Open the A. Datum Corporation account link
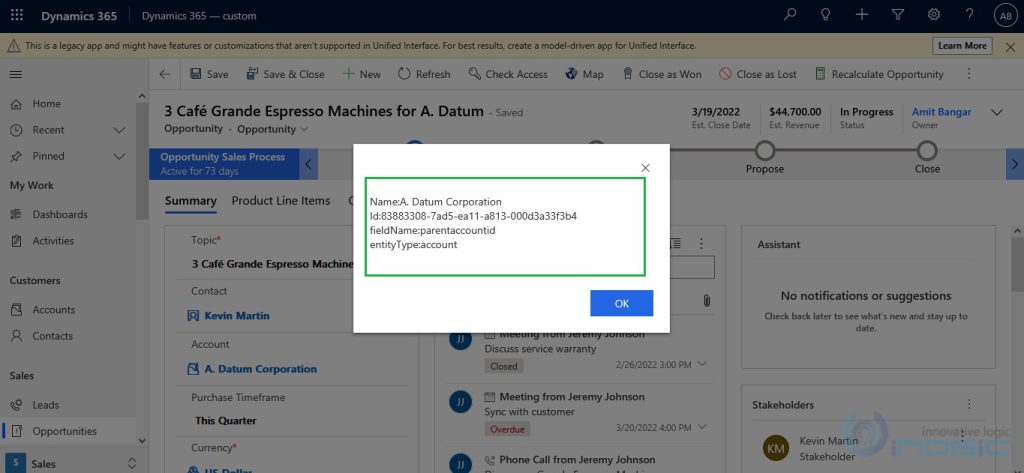The image size is (1024, 473). pos(260,369)
